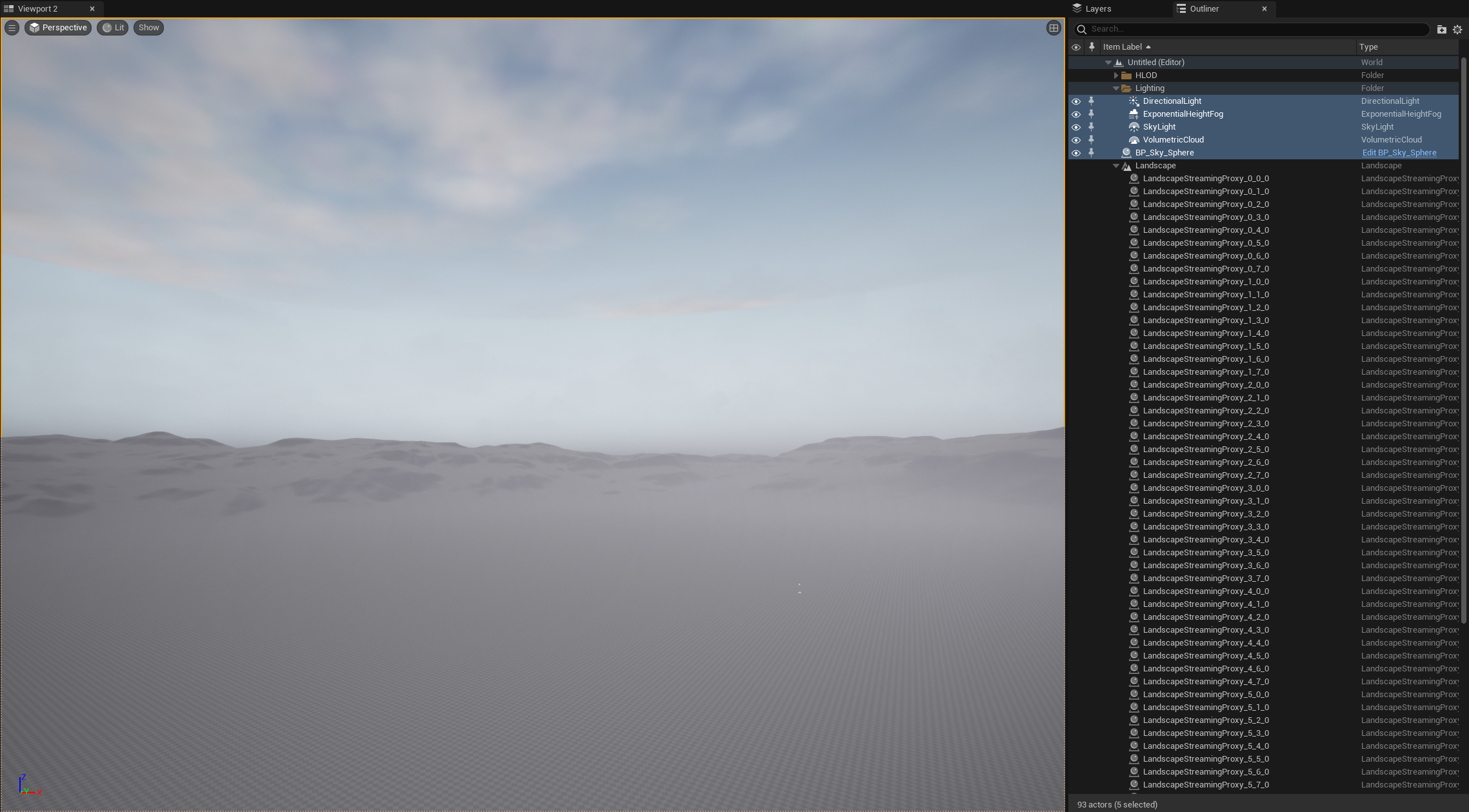Image resolution: width=1469 pixels, height=812 pixels.
Task: Hide the DirectionalLight actor with its eye icon
Action: tap(1075, 101)
